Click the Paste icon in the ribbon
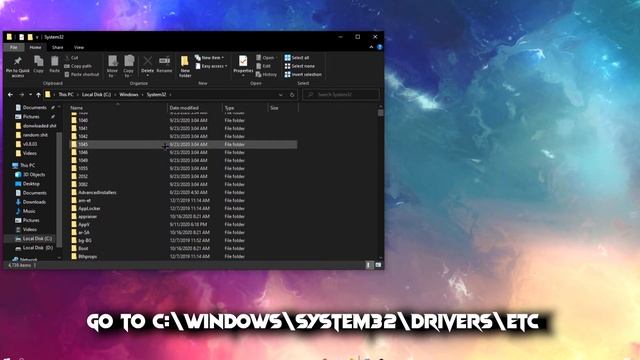Image resolution: width=640 pixels, height=360 pixels. click(54, 64)
